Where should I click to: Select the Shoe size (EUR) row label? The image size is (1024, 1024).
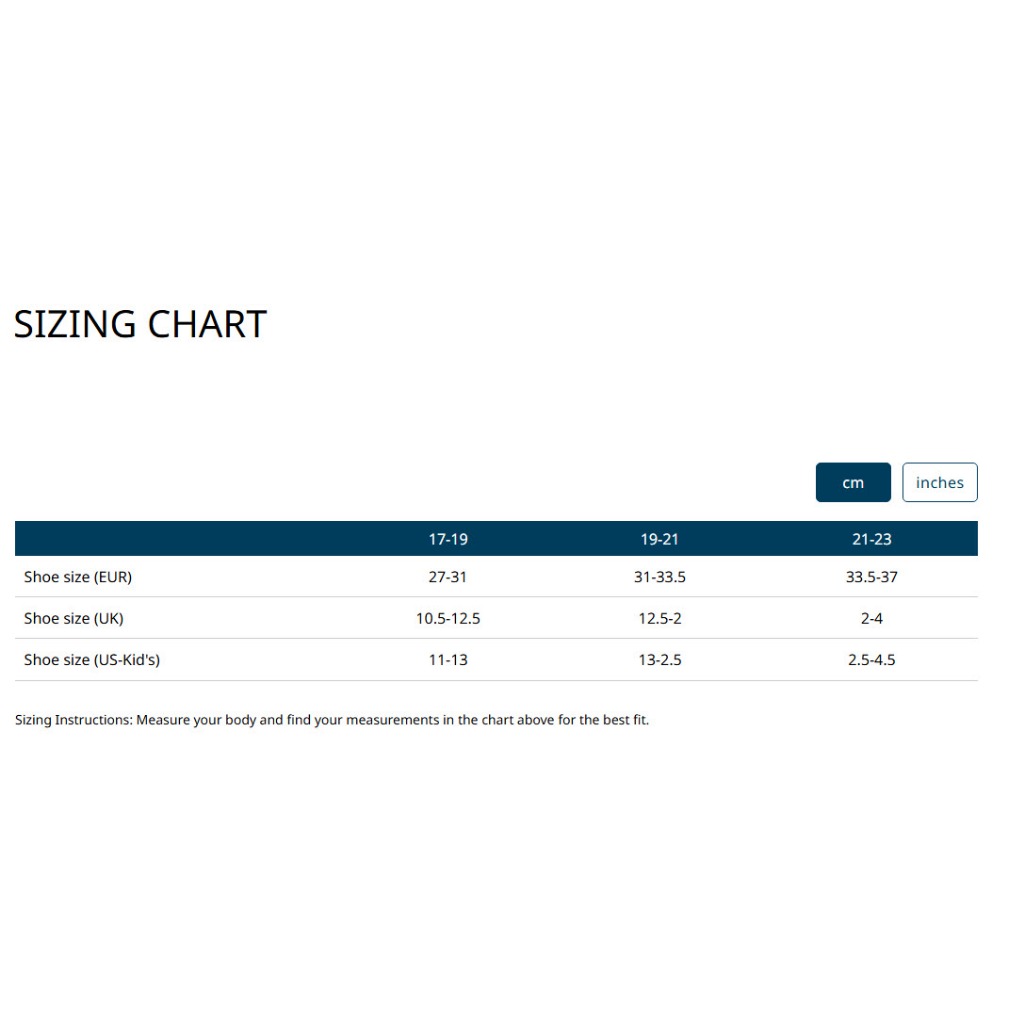pos(78,577)
